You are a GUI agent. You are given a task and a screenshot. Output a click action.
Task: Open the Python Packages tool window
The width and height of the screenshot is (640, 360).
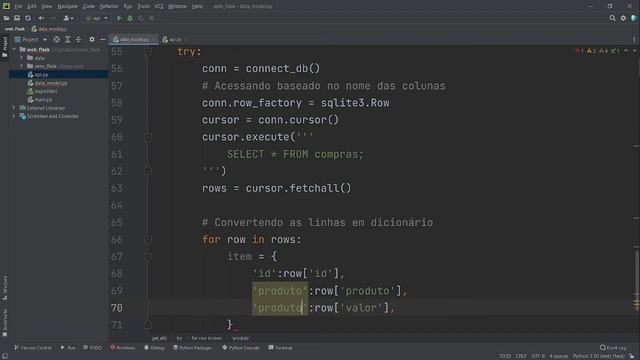pyautogui.click(x=193, y=348)
